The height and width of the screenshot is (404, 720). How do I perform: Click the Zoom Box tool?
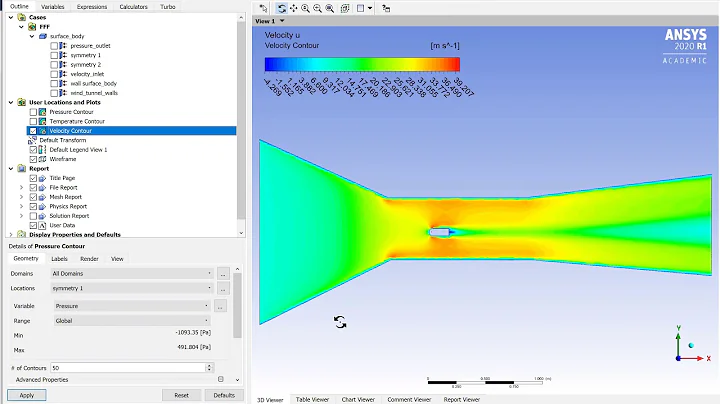coord(330,8)
